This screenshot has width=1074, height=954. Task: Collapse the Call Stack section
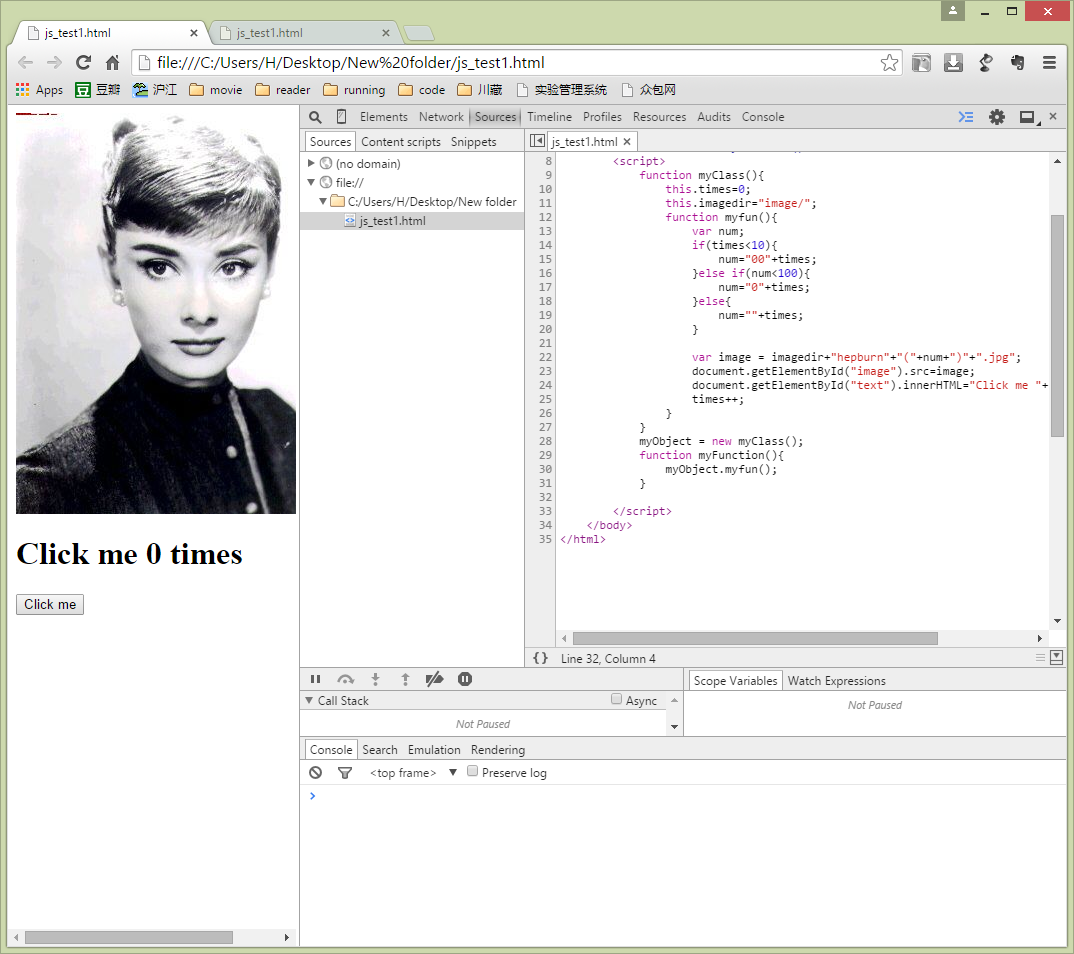tap(309, 701)
